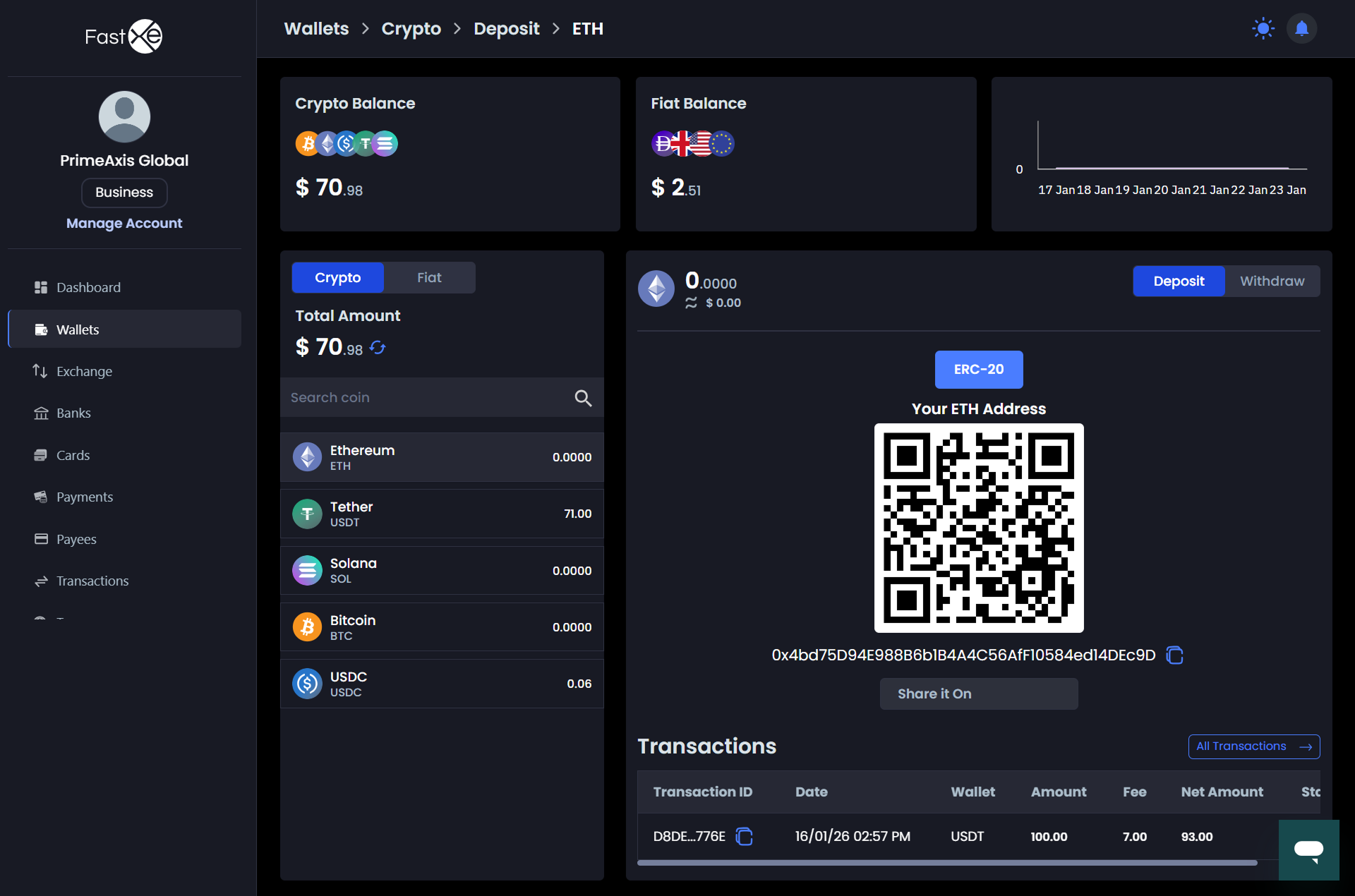This screenshot has width=1355, height=896.
Task: Open the ERC-20 network selector
Action: tap(978, 369)
